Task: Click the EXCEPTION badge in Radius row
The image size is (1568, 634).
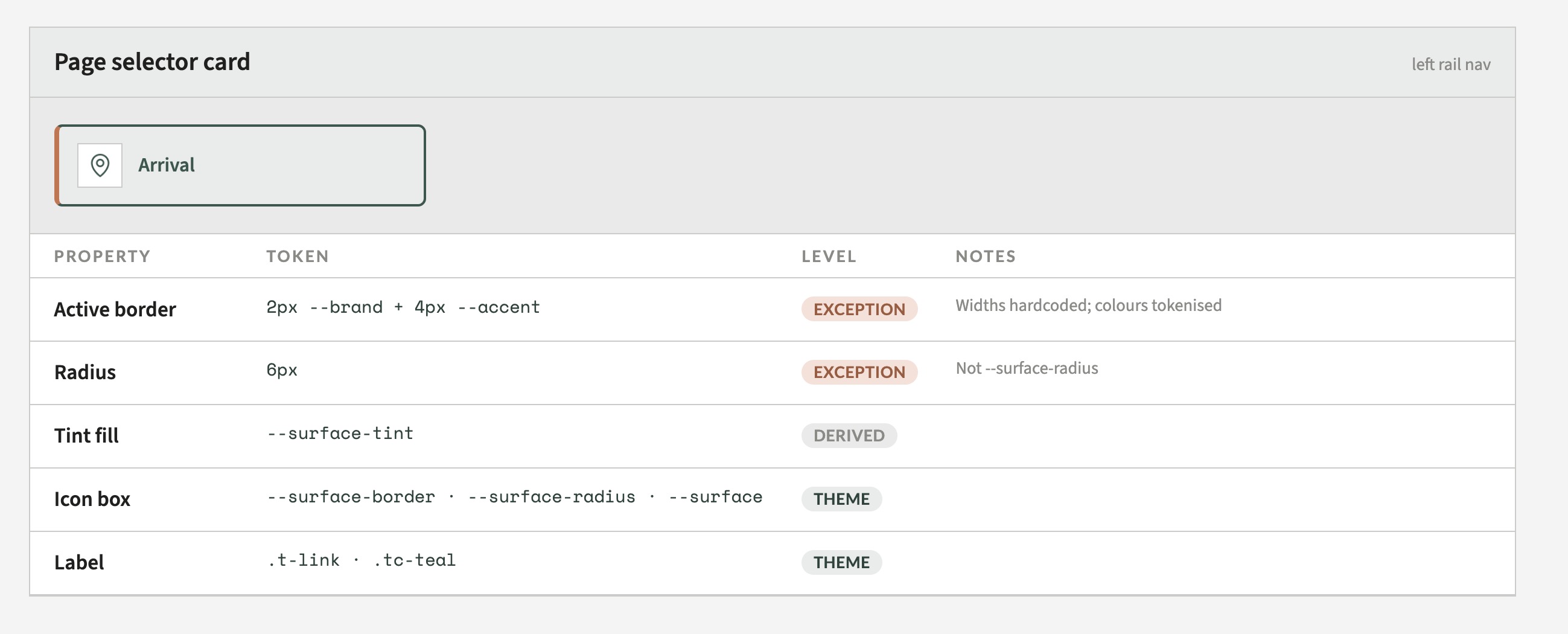Action: [859, 372]
